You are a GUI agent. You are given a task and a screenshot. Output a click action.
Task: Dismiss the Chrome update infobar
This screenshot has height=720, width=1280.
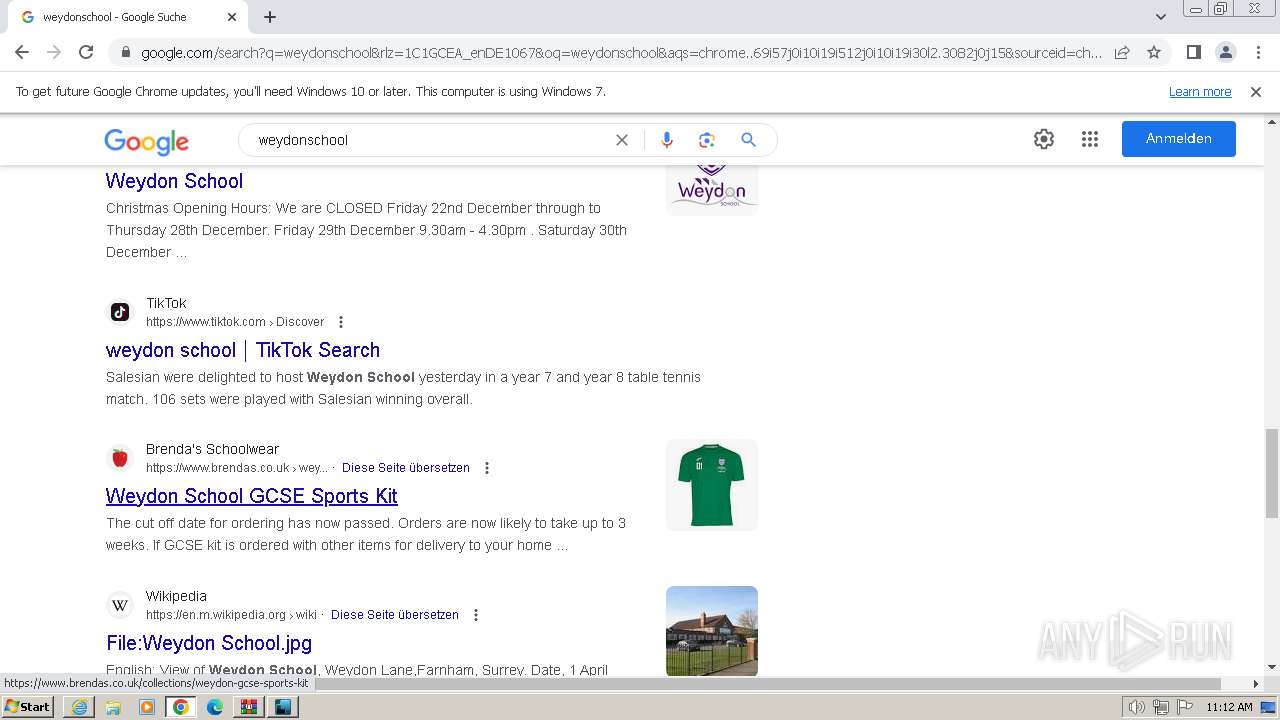click(x=1256, y=91)
